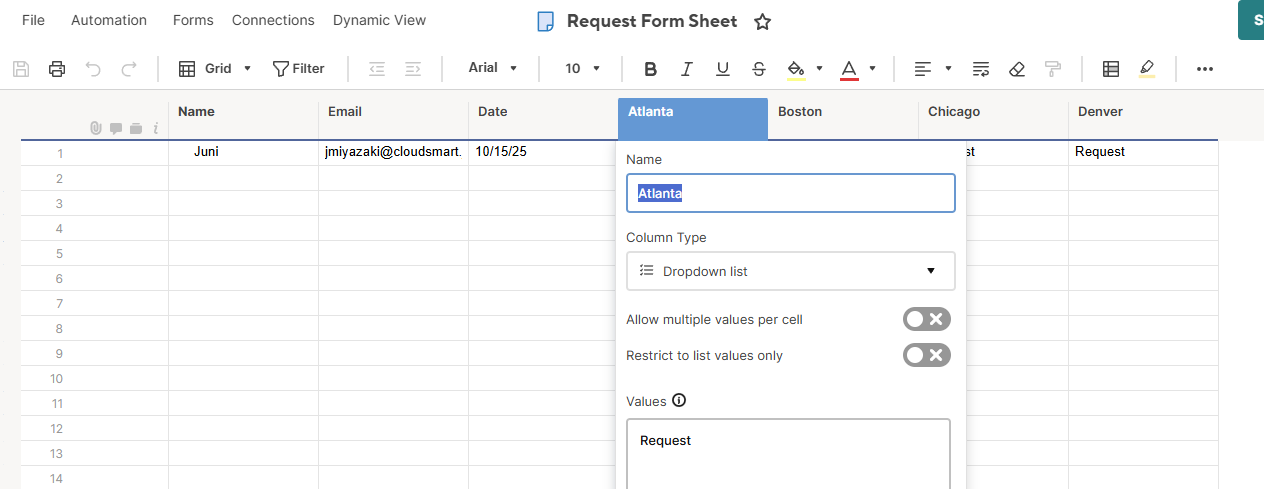Image resolution: width=1264 pixels, height=489 pixels.
Task: Open the Automation menu
Action: [x=109, y=20]
